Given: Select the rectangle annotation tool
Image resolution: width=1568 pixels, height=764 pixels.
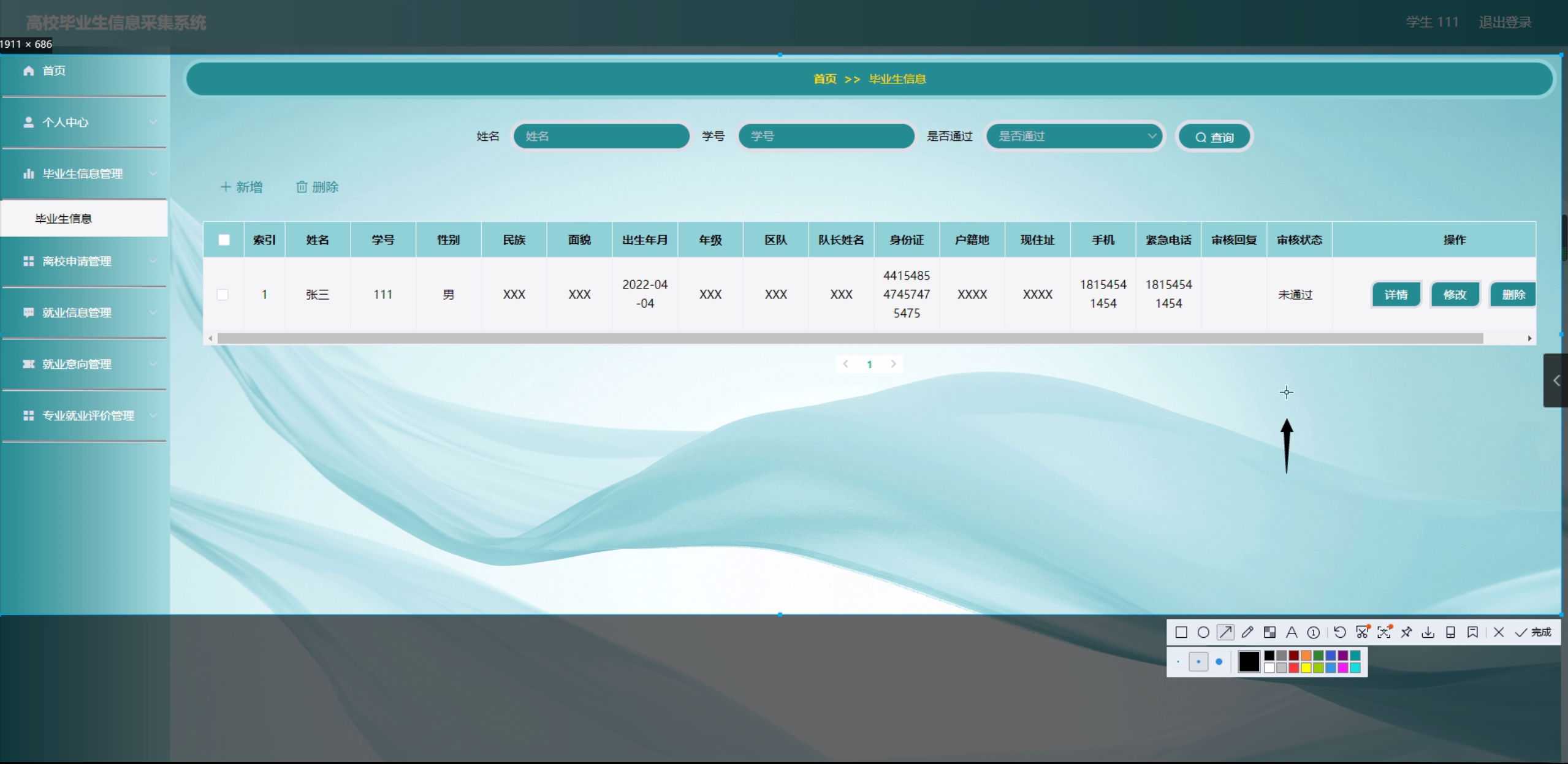Looking at the screenshot, I should click(x=1181, y=632).
